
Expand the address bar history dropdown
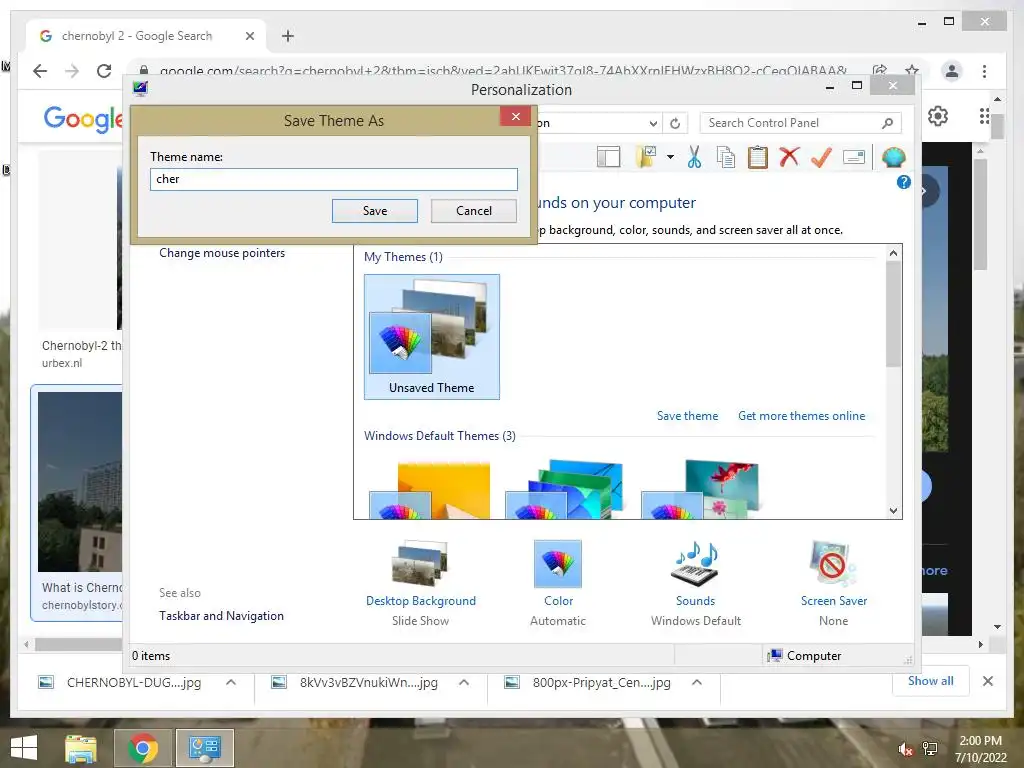point(653,123)
